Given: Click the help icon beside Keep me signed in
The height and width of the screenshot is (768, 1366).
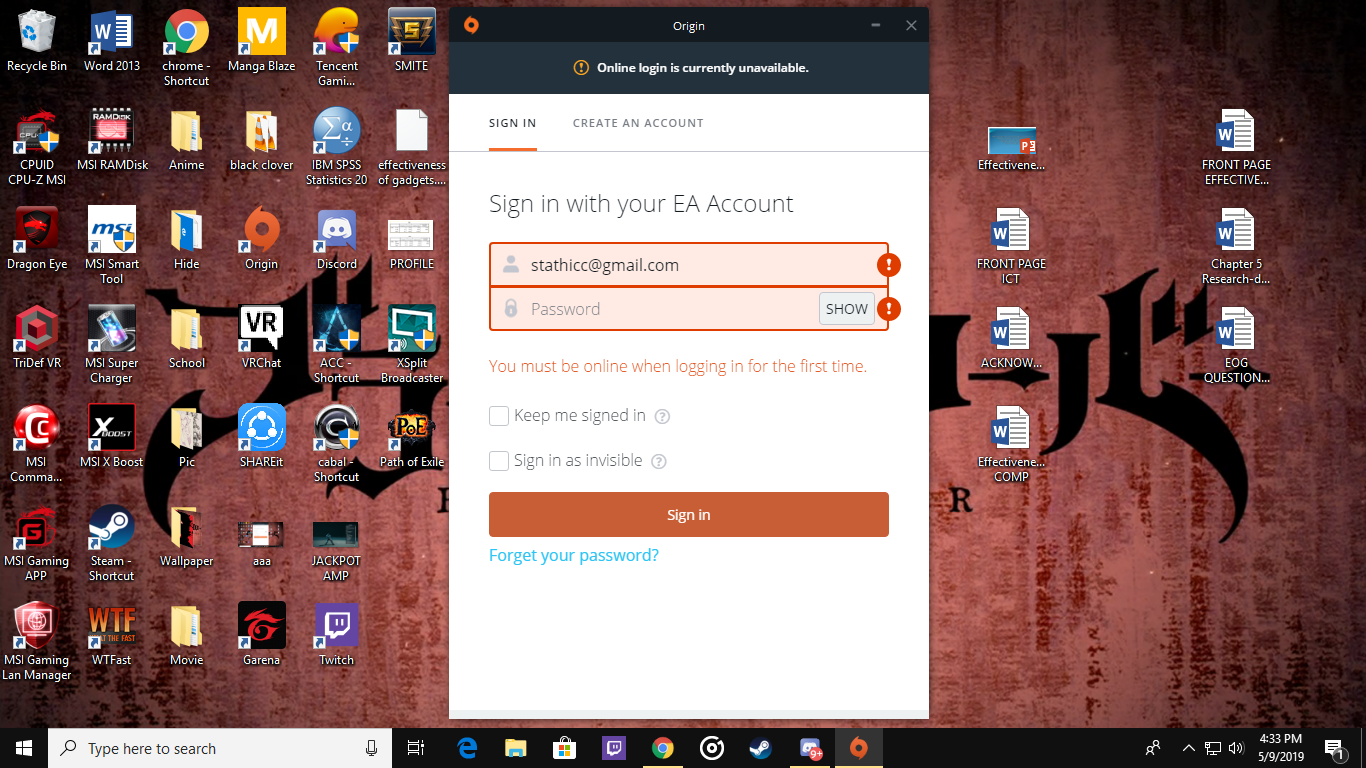Looking at the screenshot, I should (661, 416).
